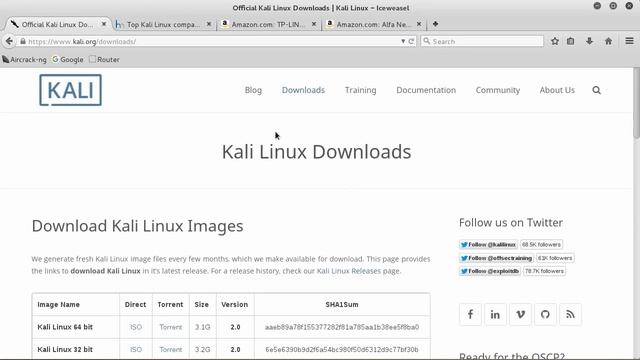Click the Kali logo

[71, 90]
